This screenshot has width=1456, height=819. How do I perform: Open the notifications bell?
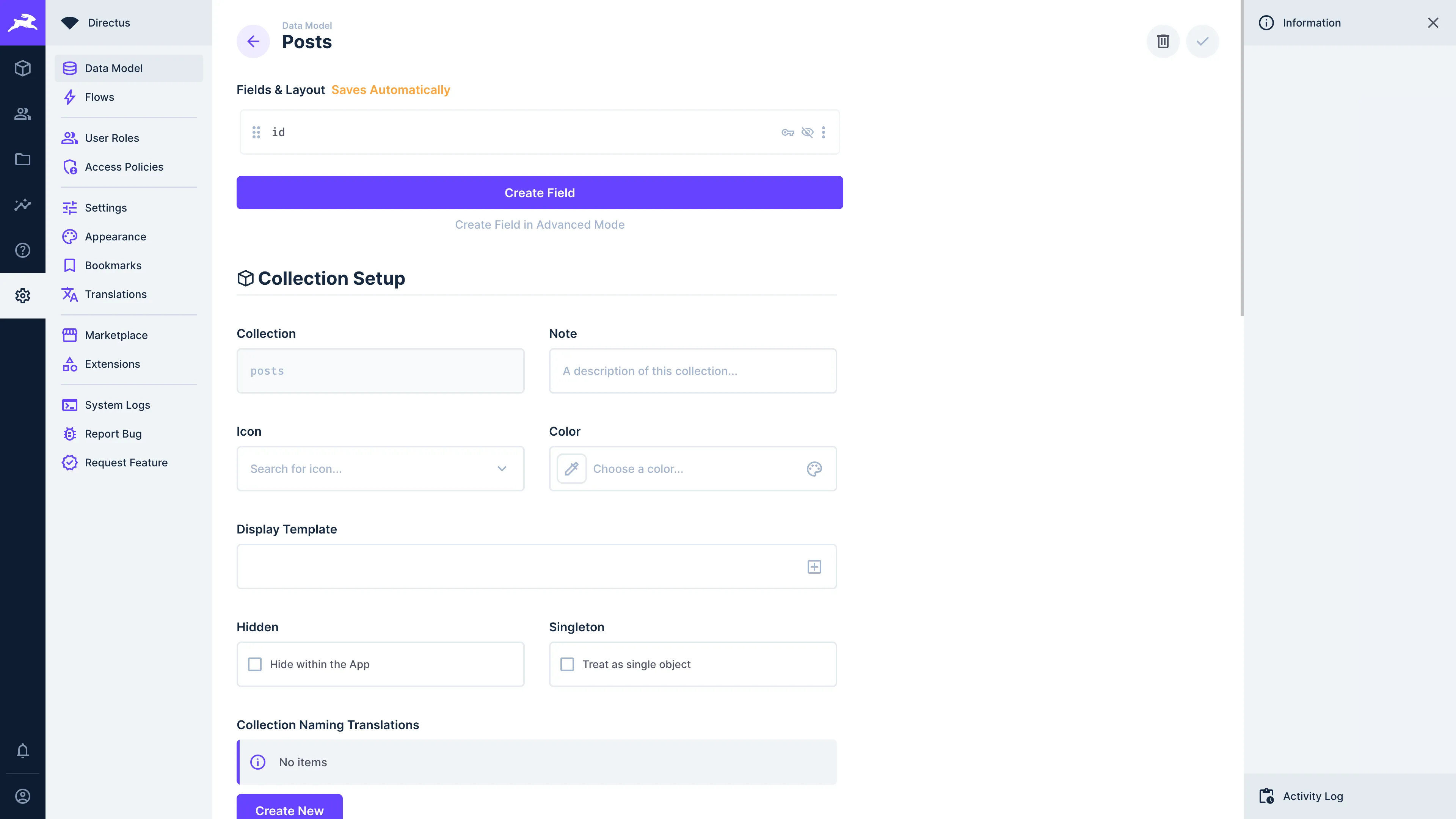[23, 751]
